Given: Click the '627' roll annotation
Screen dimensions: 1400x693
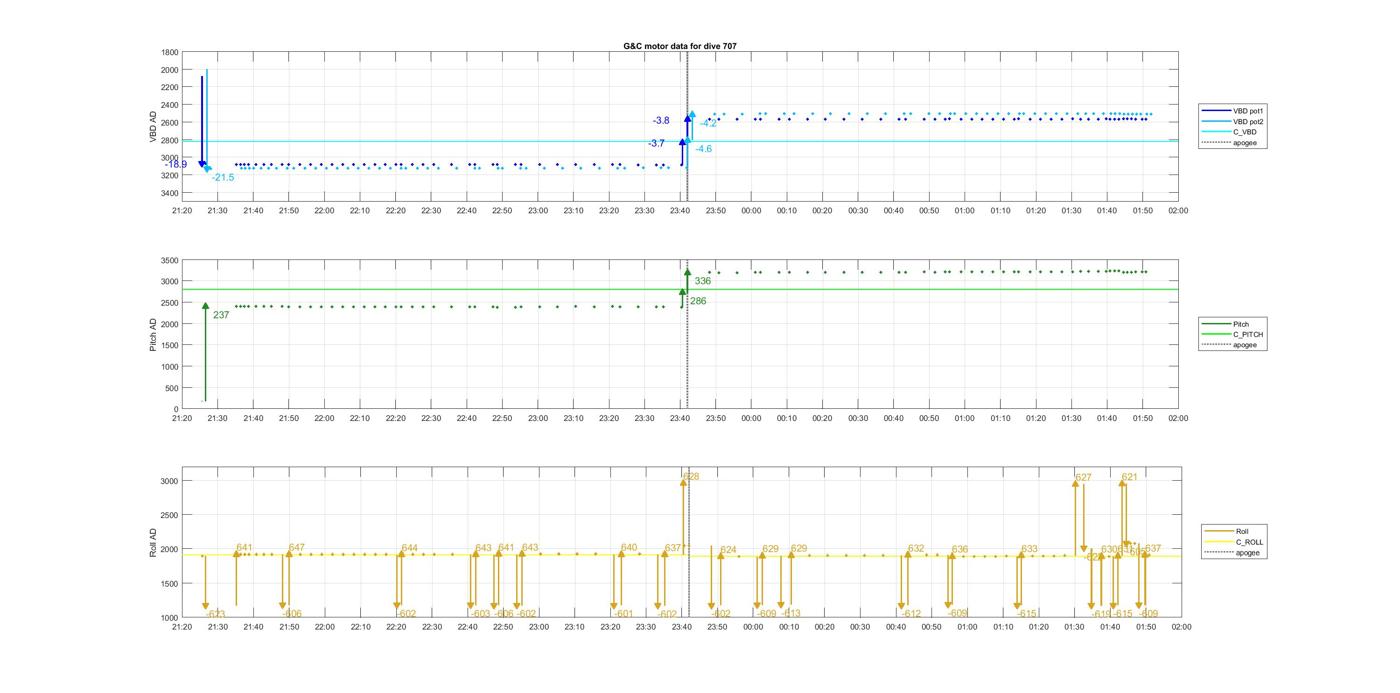Looking at the screenshot, I should 1084,478.
